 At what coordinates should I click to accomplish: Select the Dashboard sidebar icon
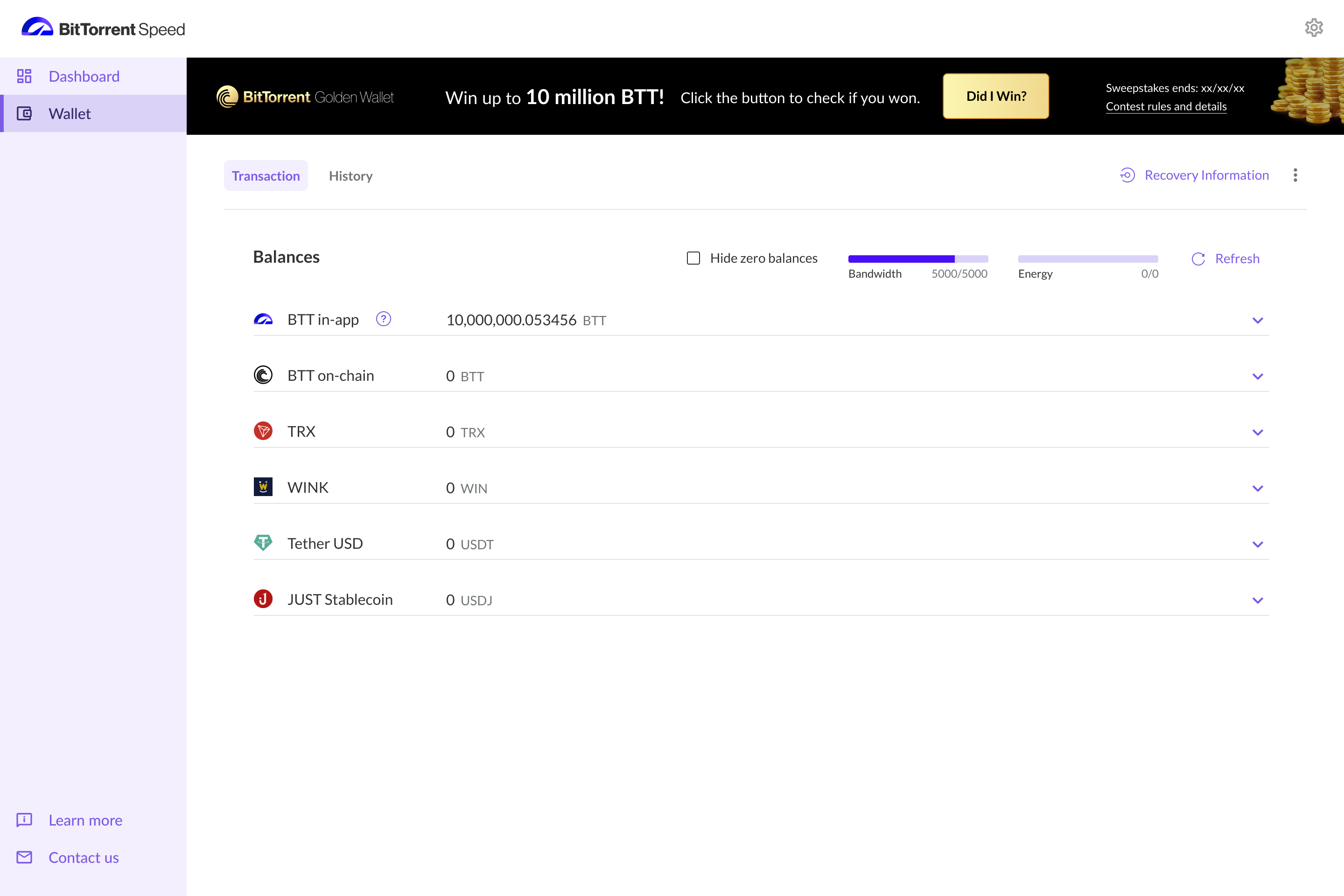click(25, 76)
